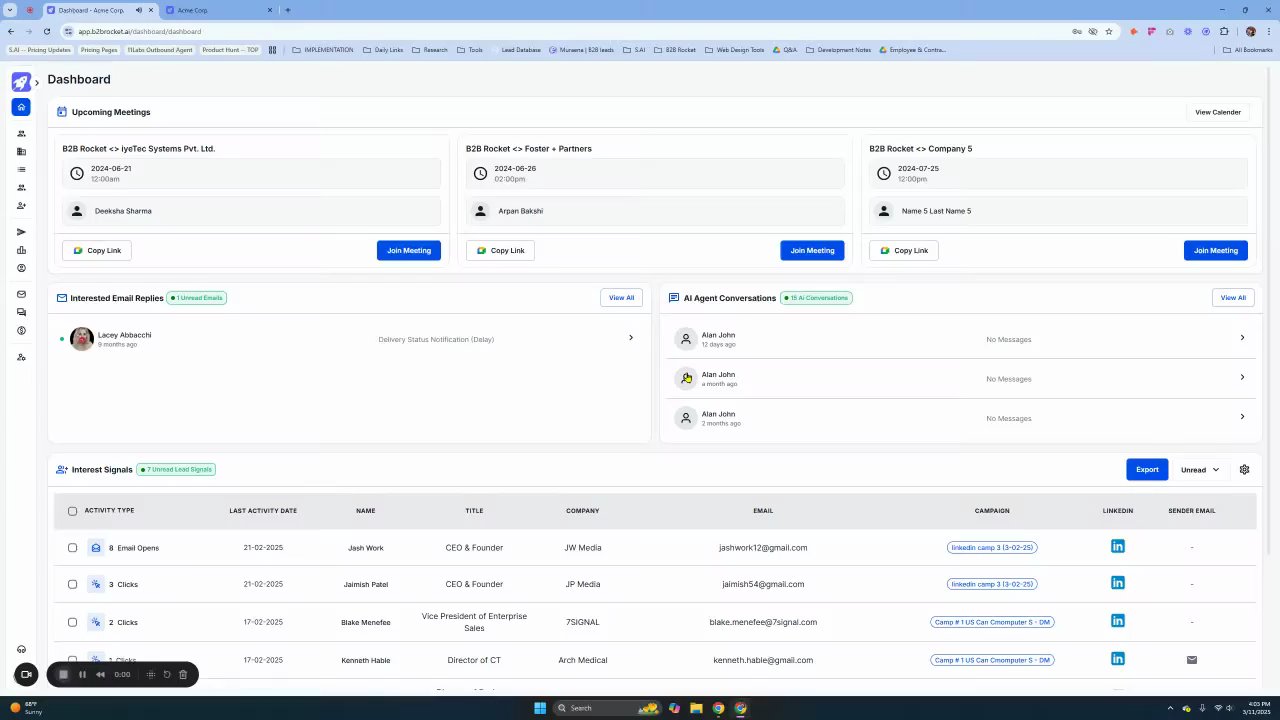The image size is (1280, 720).
Task: Open the weather widget showing Sunny
Action: point(25,708)
